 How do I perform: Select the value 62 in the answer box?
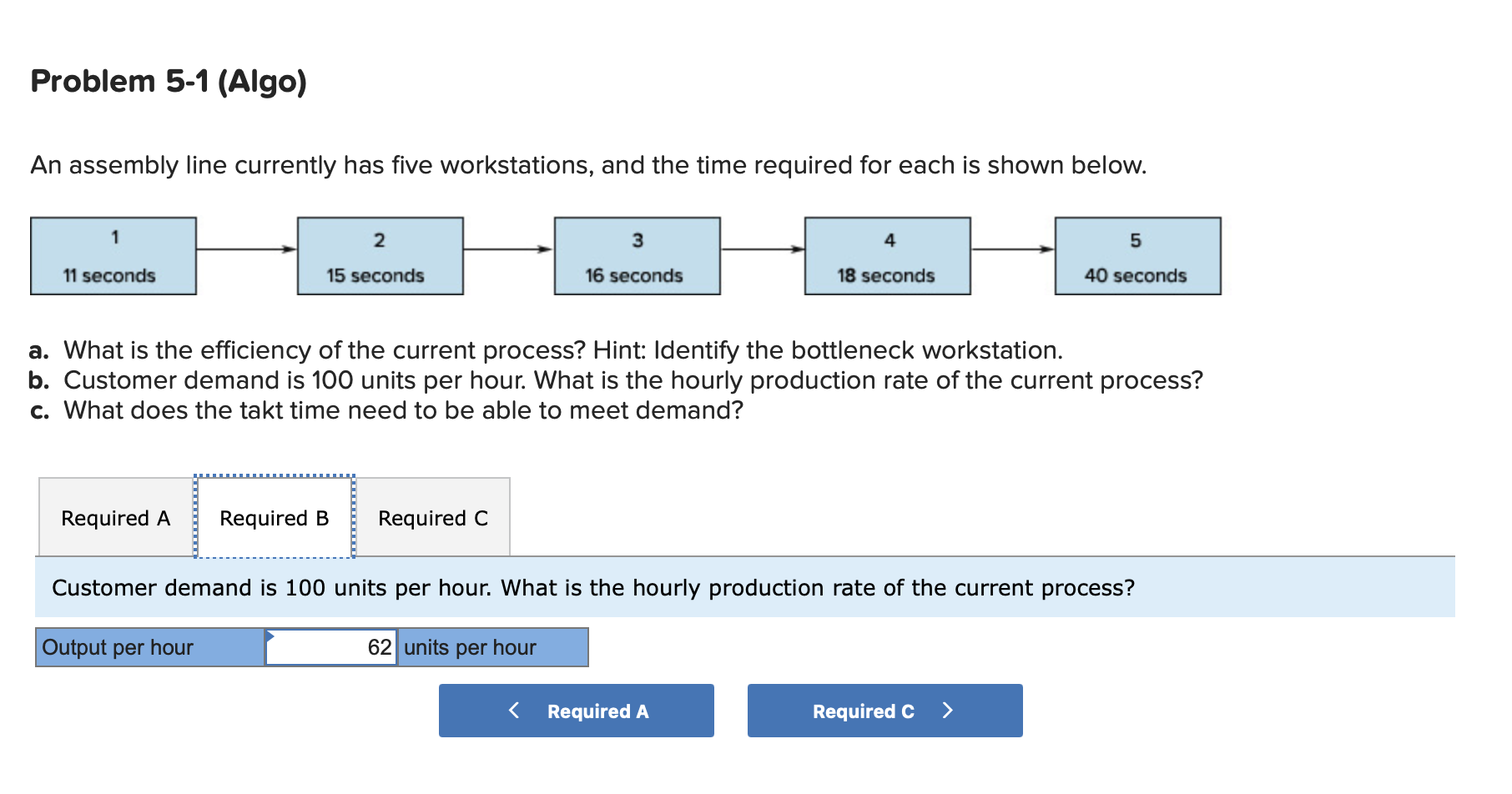[379, 647]
